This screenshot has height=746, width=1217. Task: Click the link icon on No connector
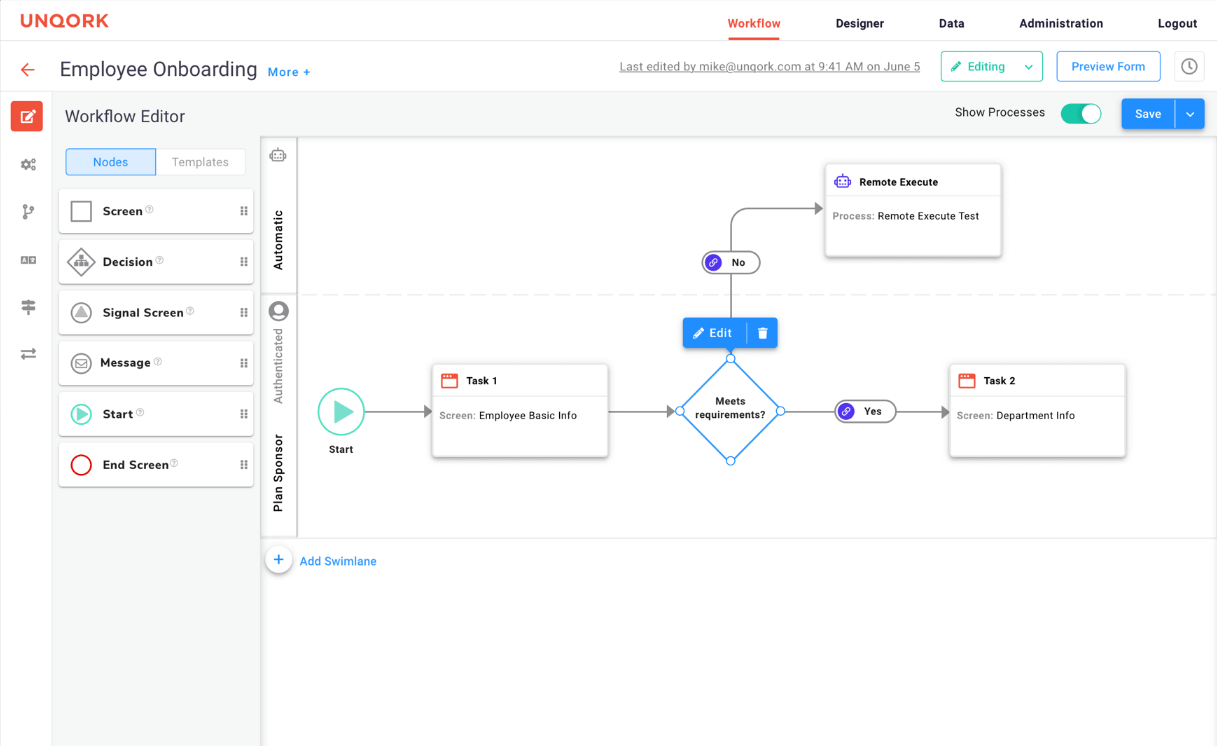[x=713, y=263]
